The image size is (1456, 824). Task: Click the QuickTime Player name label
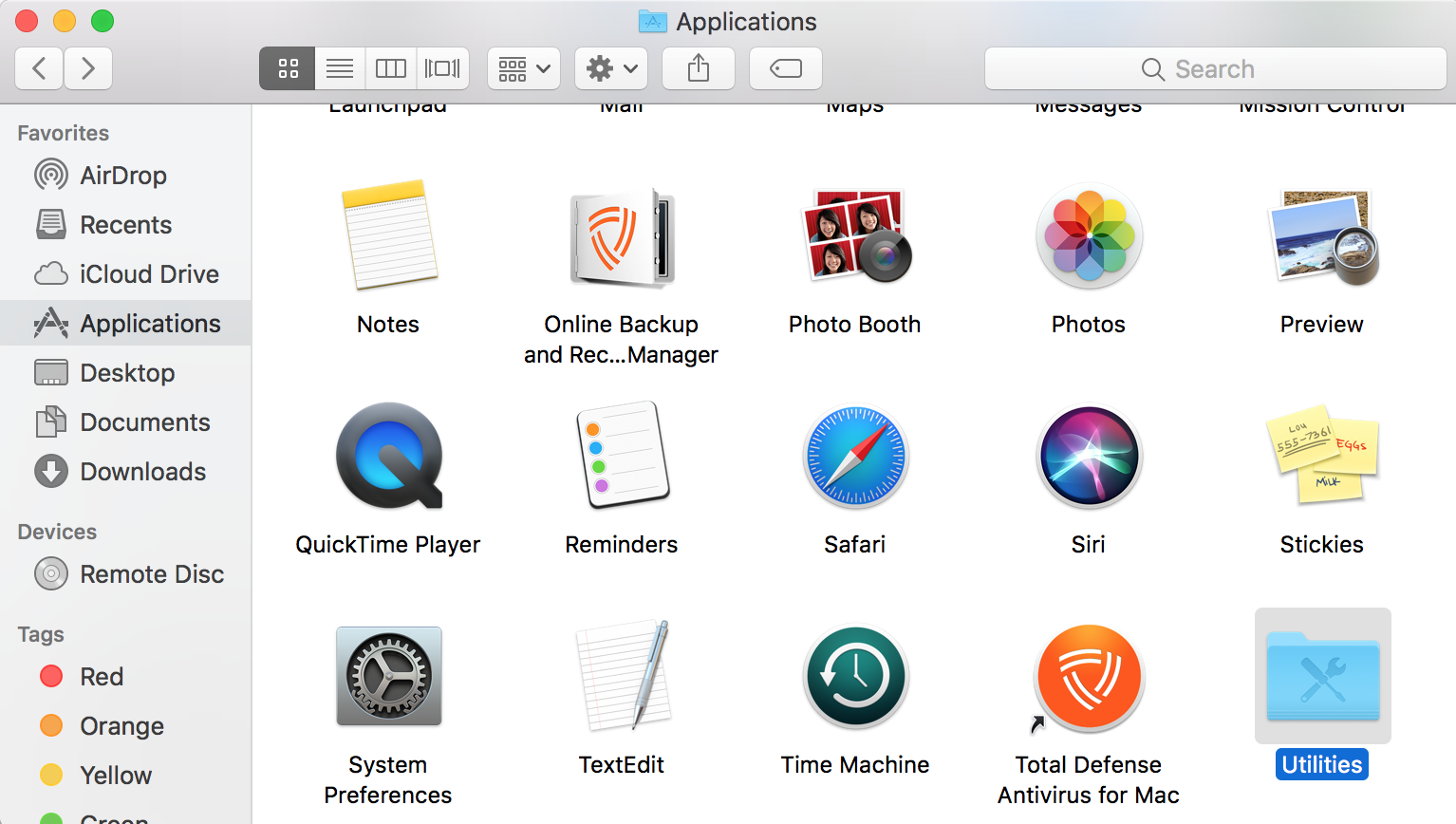tap(388, 544)
